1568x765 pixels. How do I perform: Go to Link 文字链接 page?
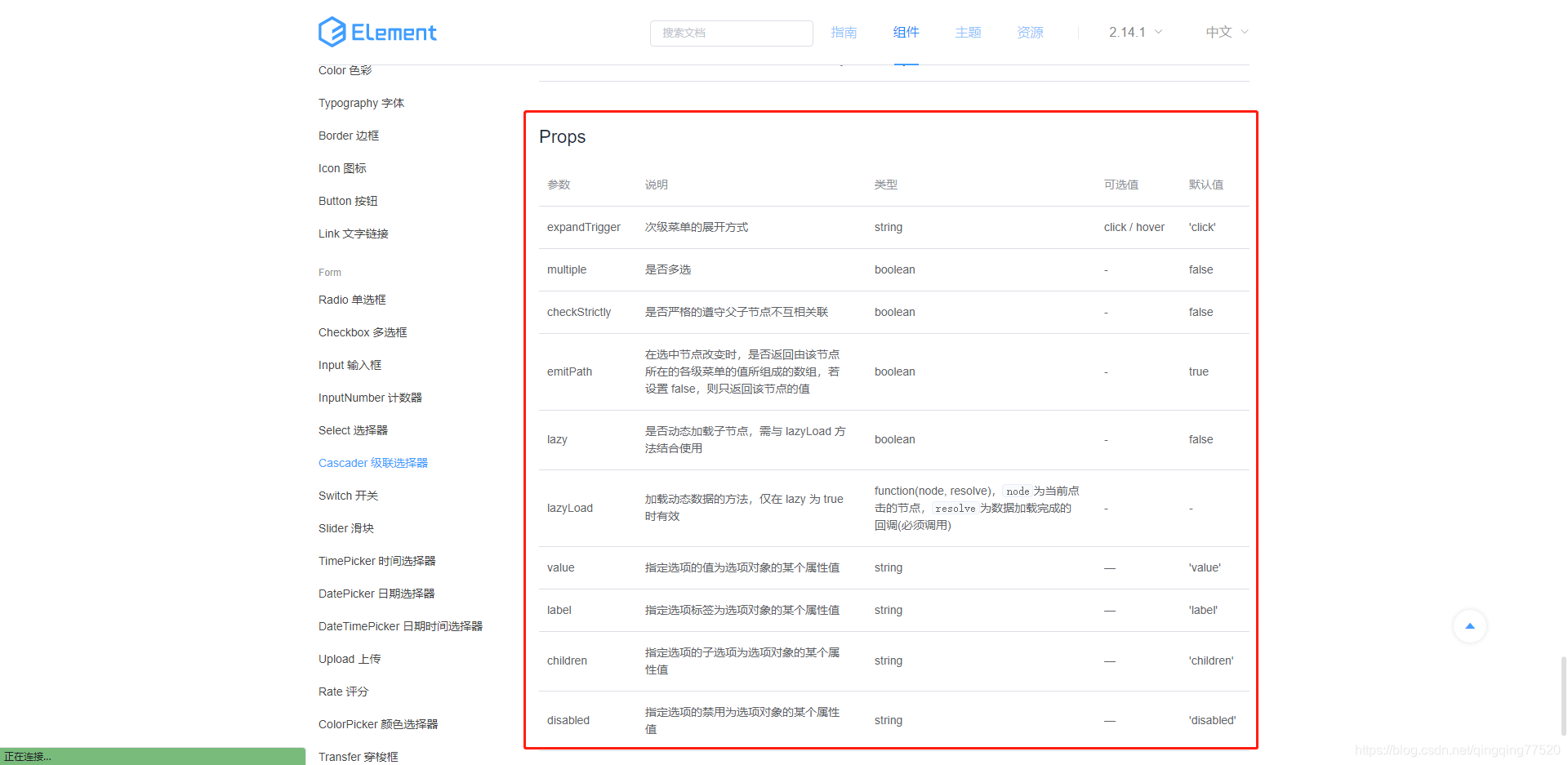(354, 234)
